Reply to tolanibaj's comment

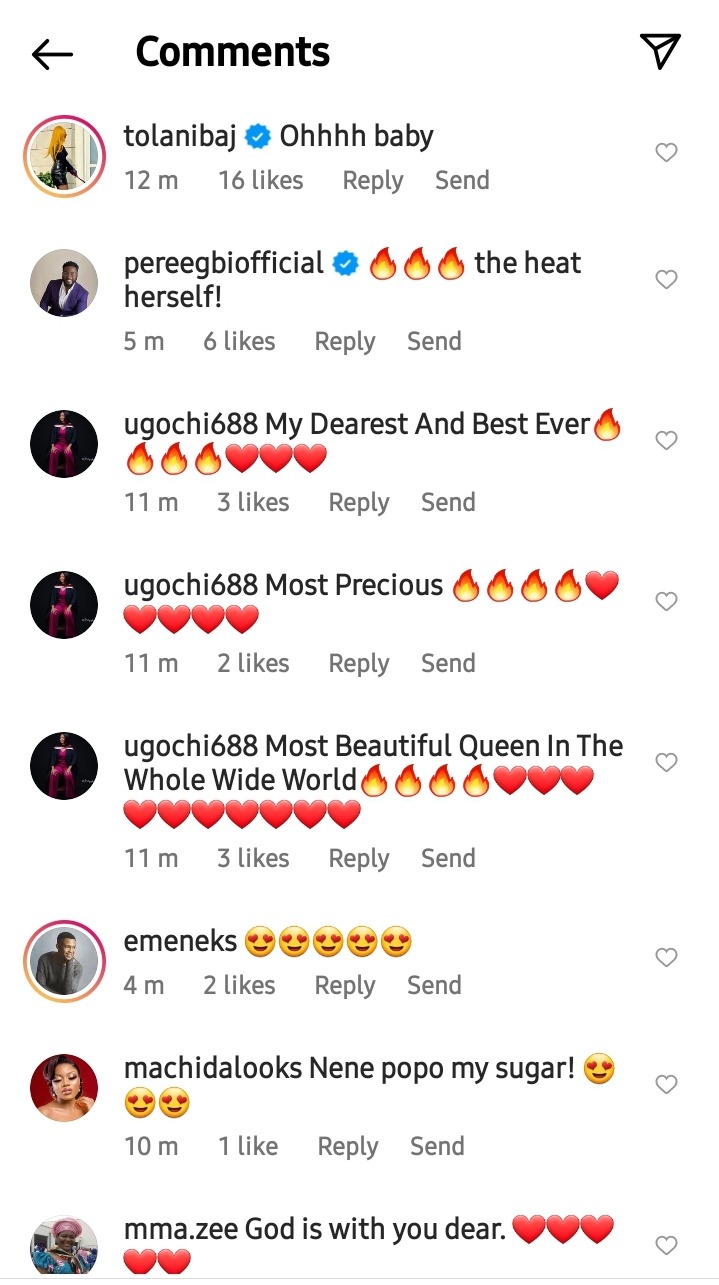[373, 181]
